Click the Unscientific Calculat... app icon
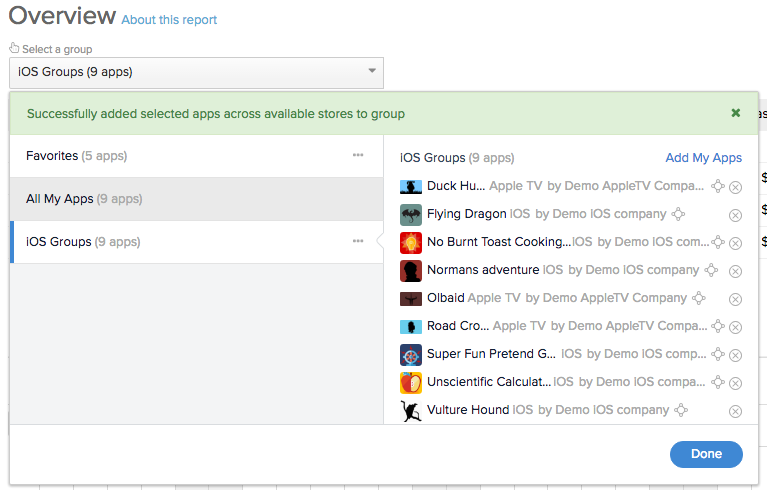The height and width of the screenshot is (490, 767). (x=411, y=382)
